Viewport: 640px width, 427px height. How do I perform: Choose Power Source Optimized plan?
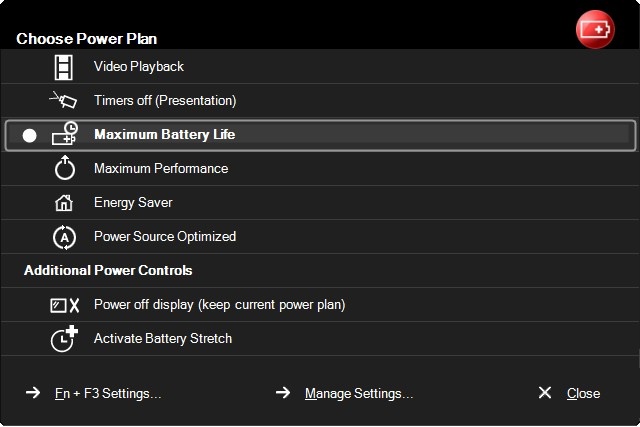pyautogui.click(x=165, y=236)
